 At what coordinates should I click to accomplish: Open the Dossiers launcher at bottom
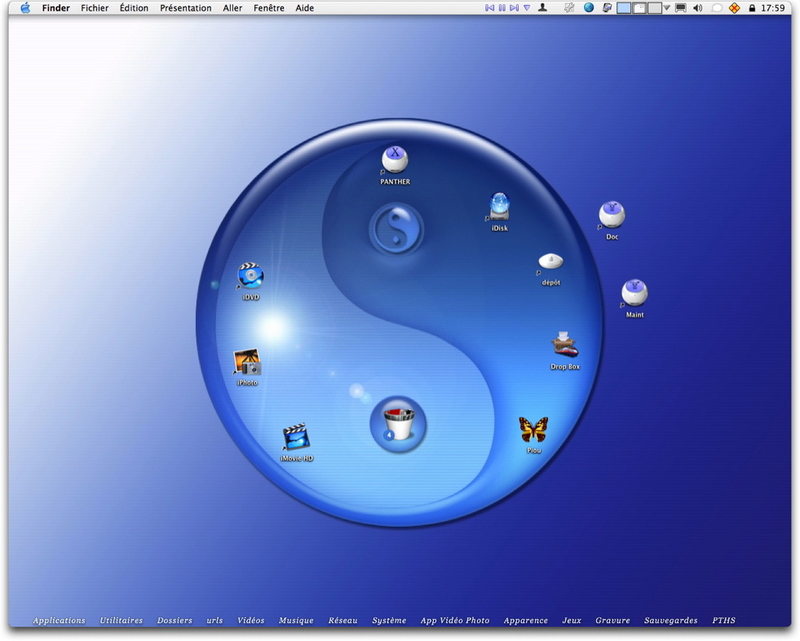click(x=174, y=621)
